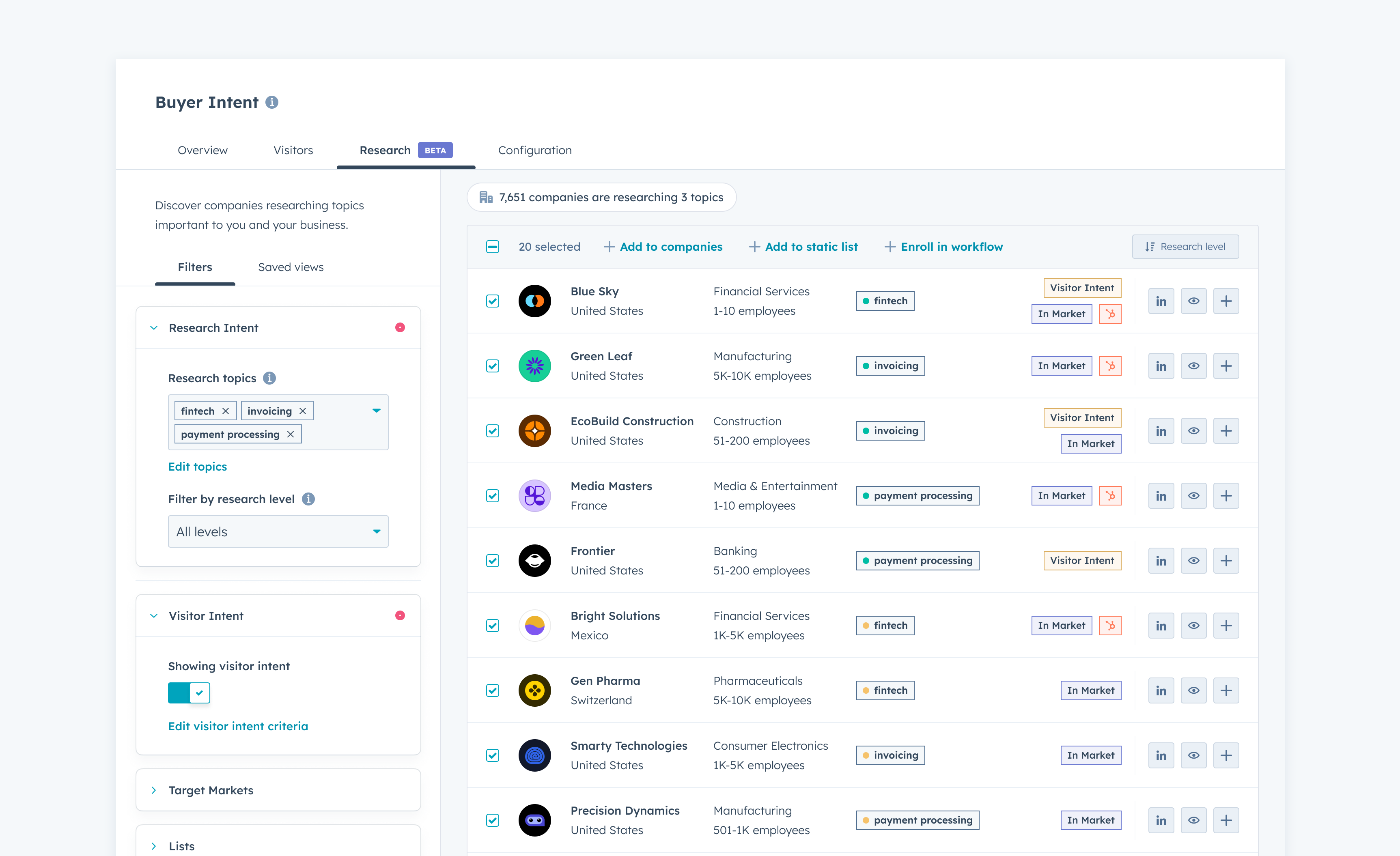The width and height of the screenshot is (1400, 856).
Task: Click Edit topics link
Action: 197,467
